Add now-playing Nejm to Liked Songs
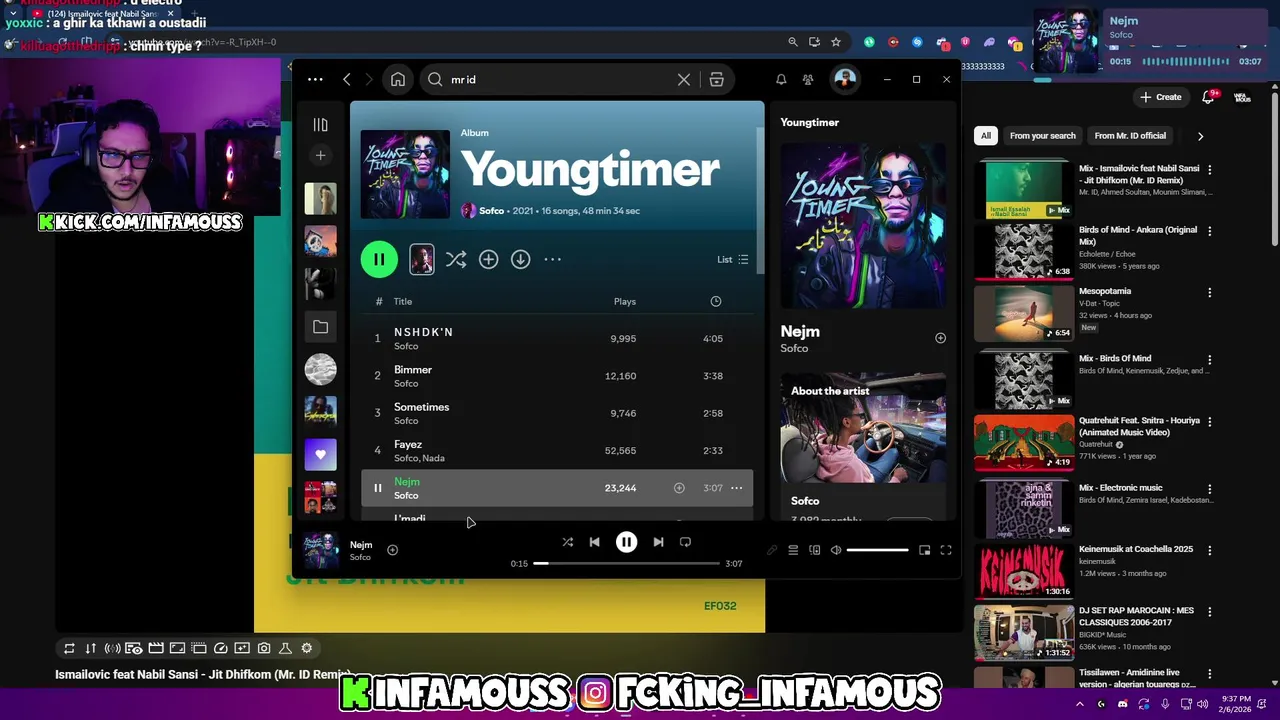The height and width of the screenshot is (720, 1280). [x=392, y=550]
